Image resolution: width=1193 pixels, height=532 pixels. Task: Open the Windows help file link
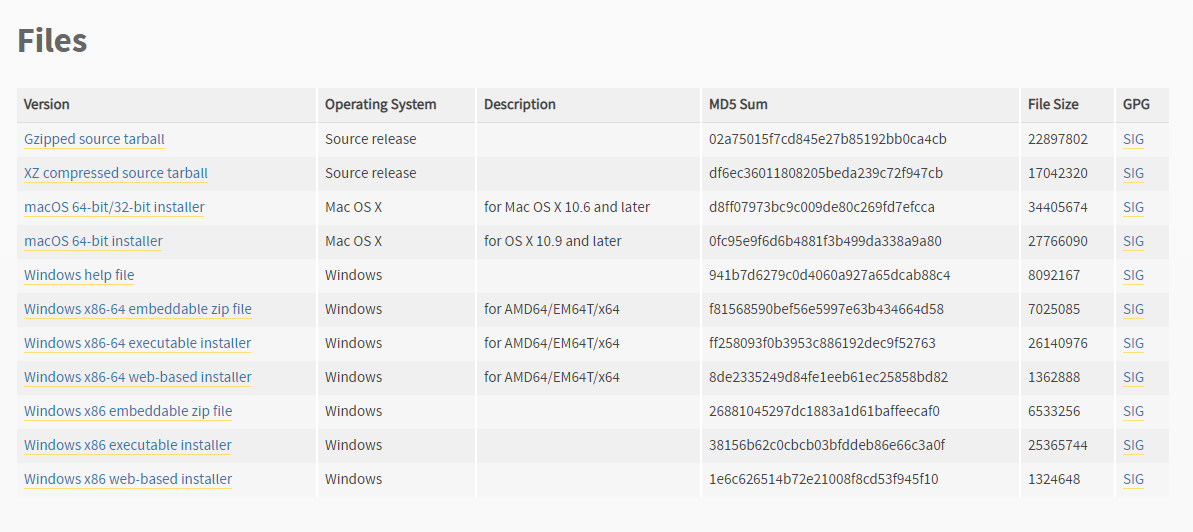tap(79, 275)
